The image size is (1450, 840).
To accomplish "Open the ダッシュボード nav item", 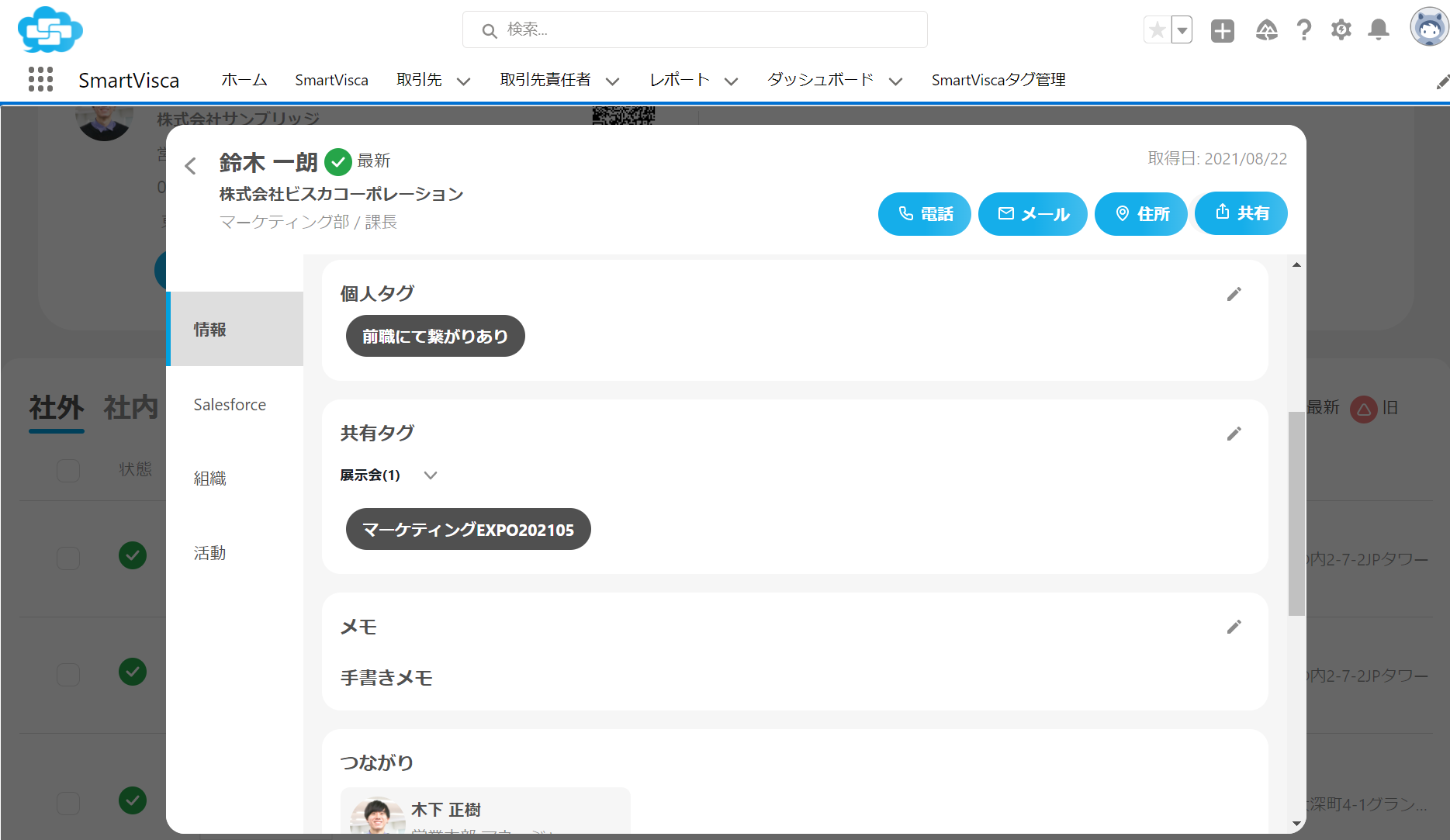I will (x=821, y=80).
